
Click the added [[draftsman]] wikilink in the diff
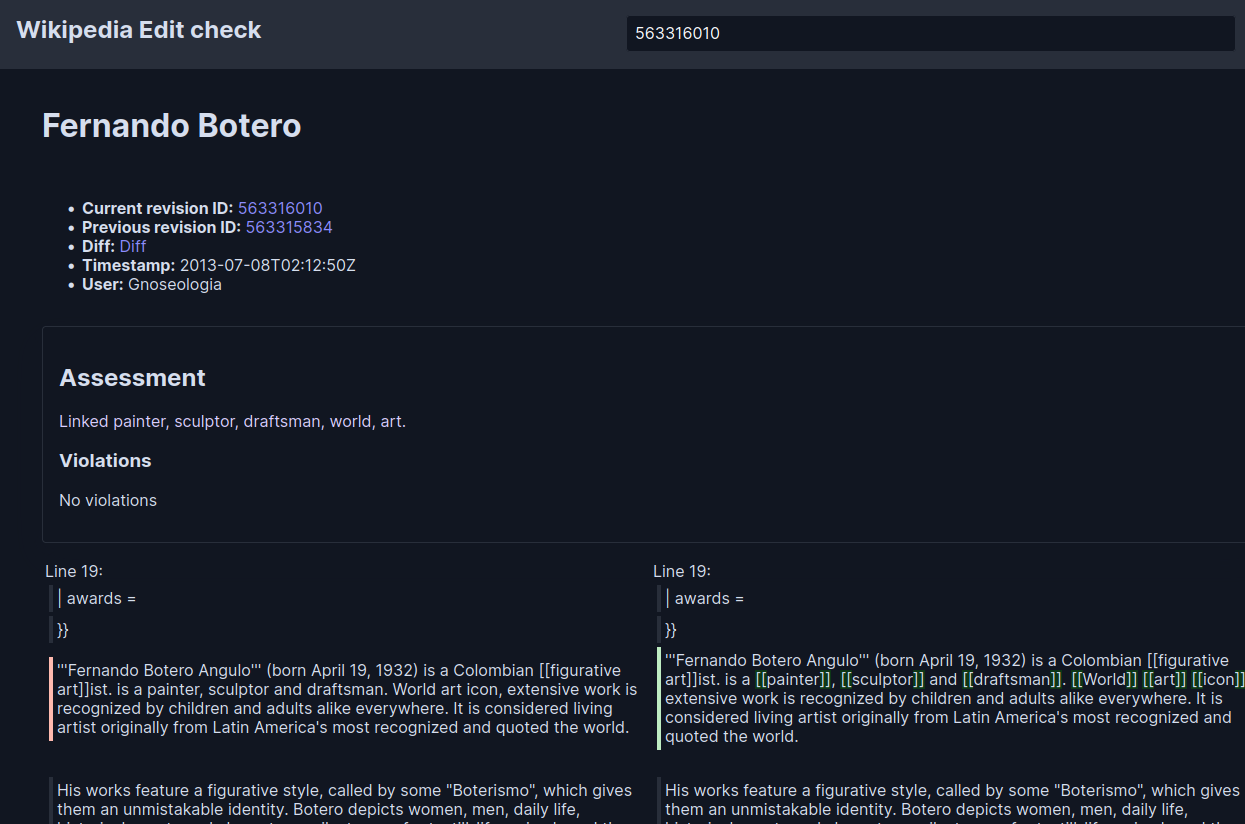click(x=1012, y=679)
